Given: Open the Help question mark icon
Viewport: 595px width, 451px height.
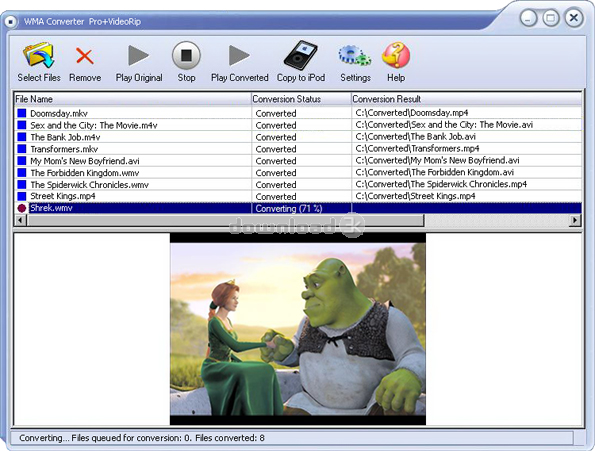Looking at the screenshot, I should [396, 55].
